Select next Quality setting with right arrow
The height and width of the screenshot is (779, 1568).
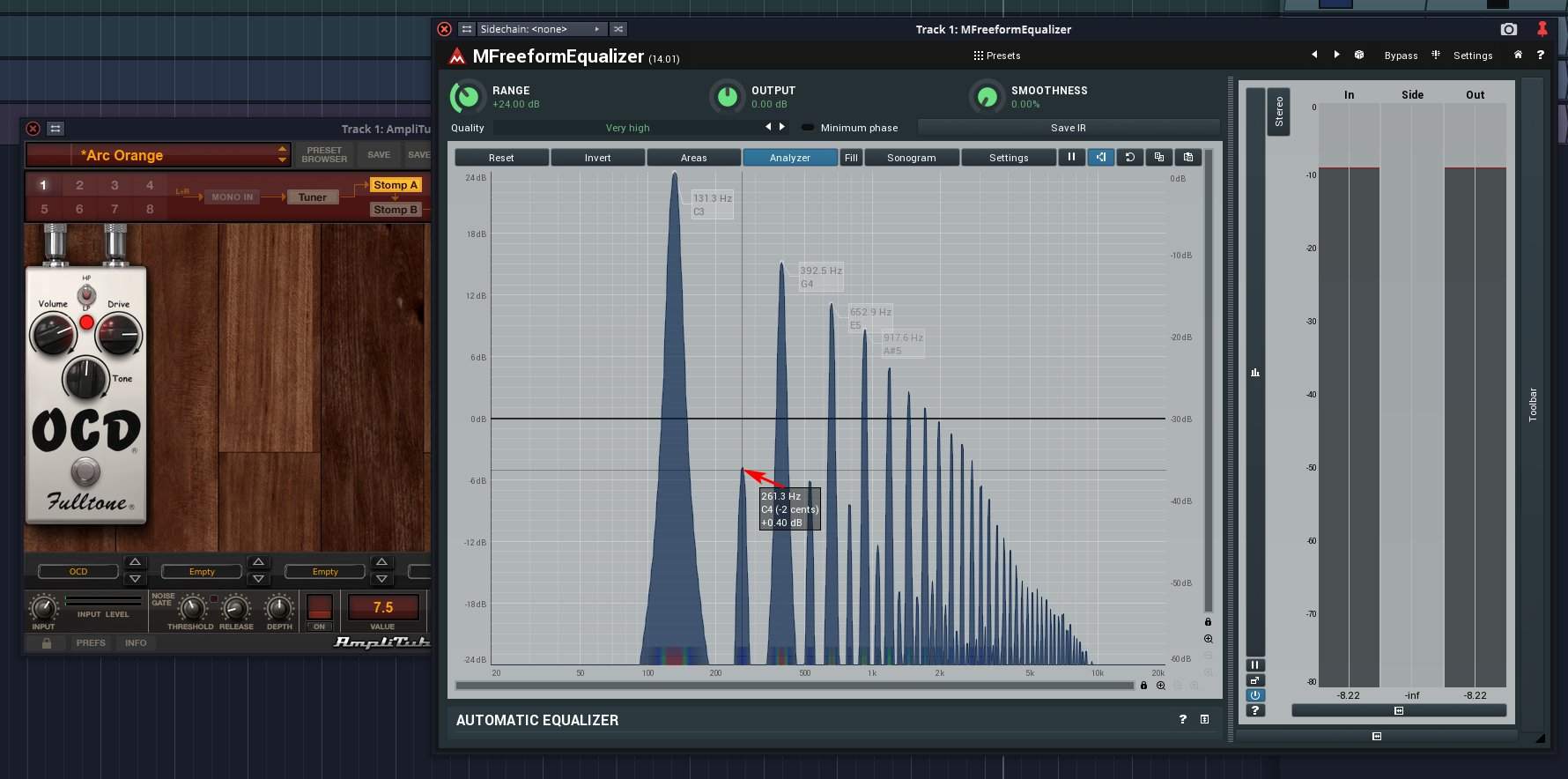pyautogui.click(x=782, y=127)
